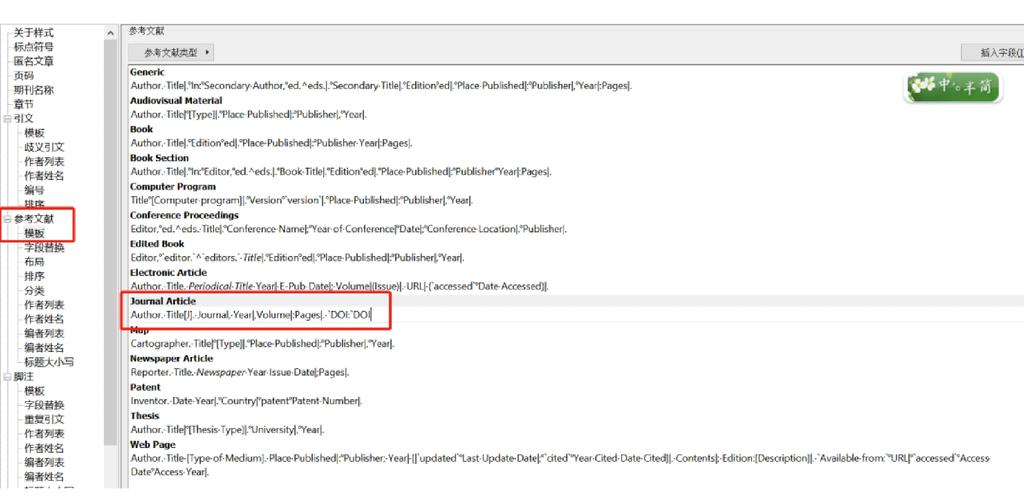1024x500 pixels.
Task: Open the 参考文献类型 dropdown button
Action: (170, 52)
